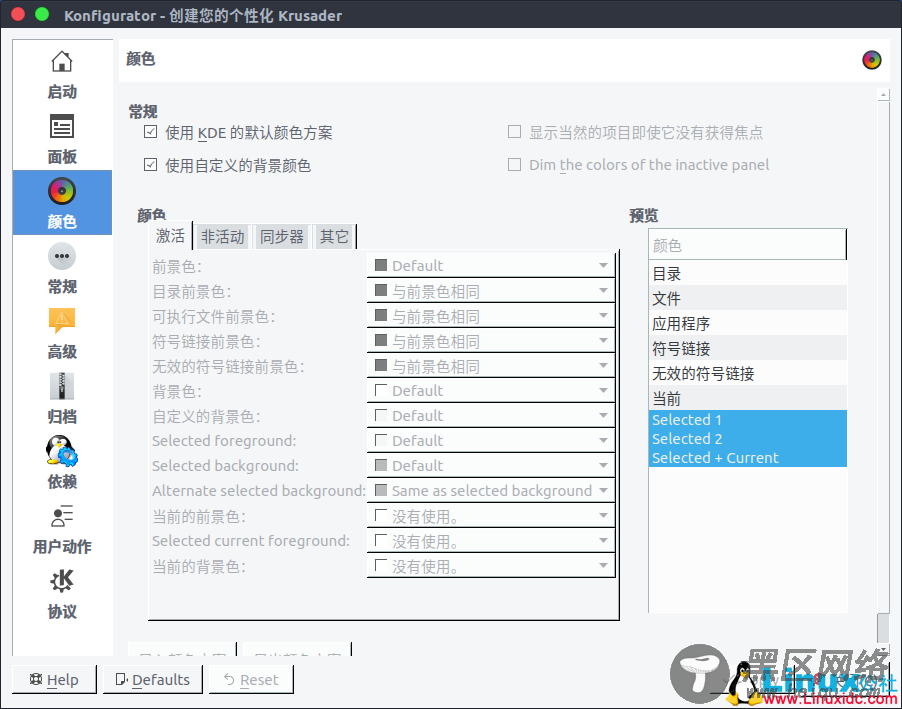The width and height of the screenshot is (902, 709).
Task: Open the Selected foreground dropdown
Action: (491, 441)
